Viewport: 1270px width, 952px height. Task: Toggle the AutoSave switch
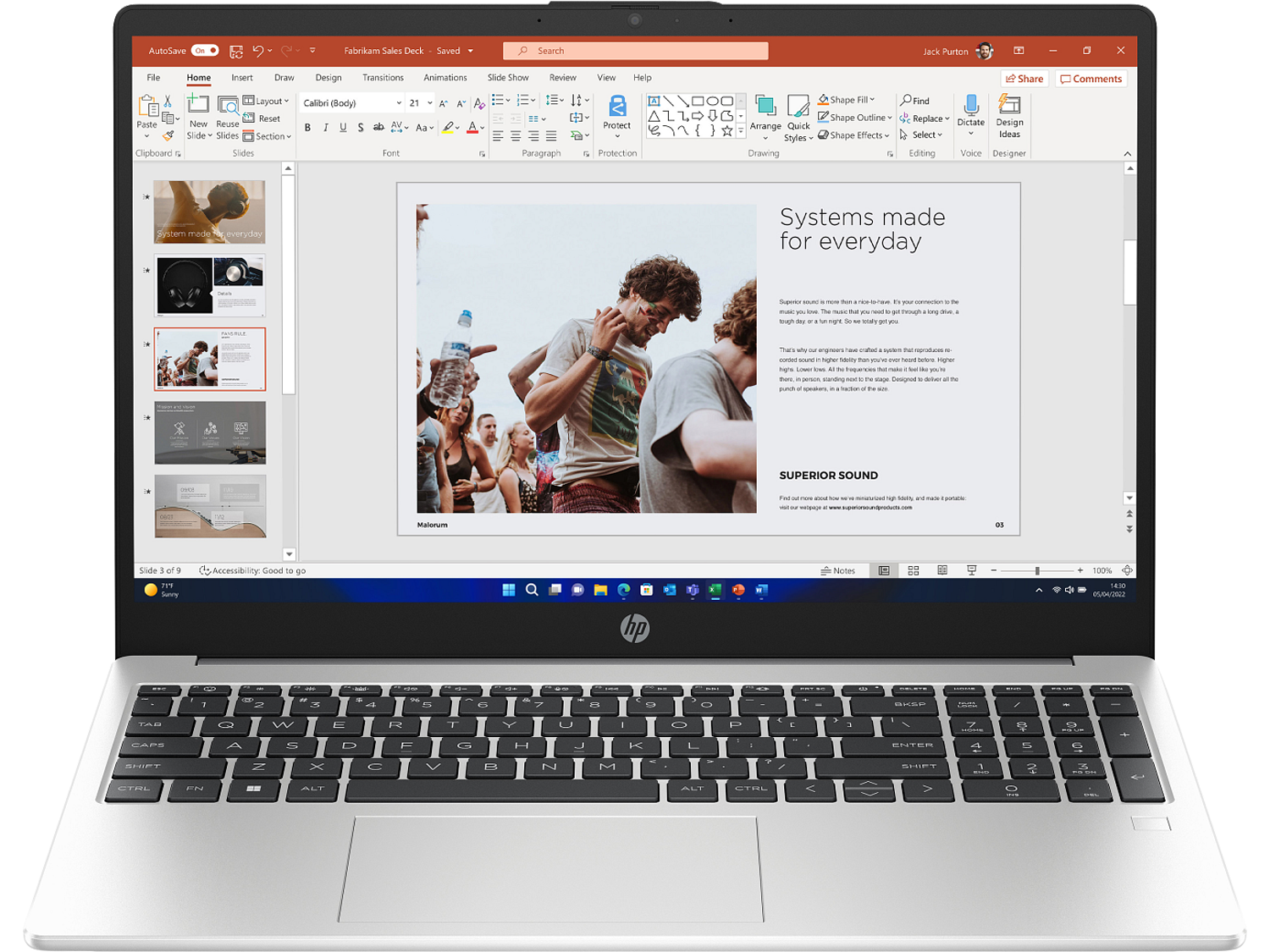[x=205, y=51]
